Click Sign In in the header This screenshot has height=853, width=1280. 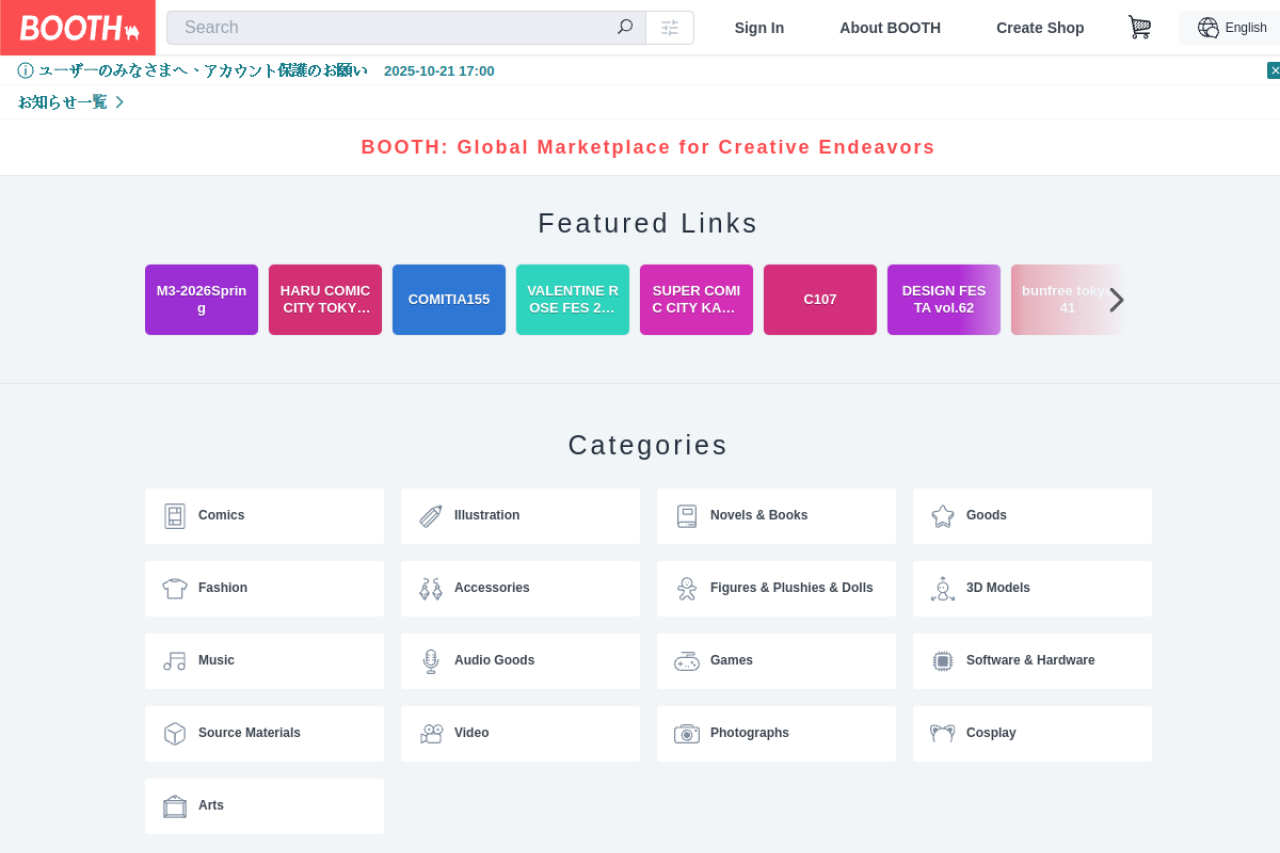click(x=759, y=28)
